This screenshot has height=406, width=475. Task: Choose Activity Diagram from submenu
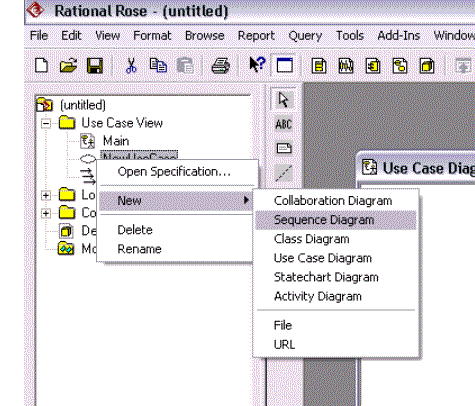point(336,296)
